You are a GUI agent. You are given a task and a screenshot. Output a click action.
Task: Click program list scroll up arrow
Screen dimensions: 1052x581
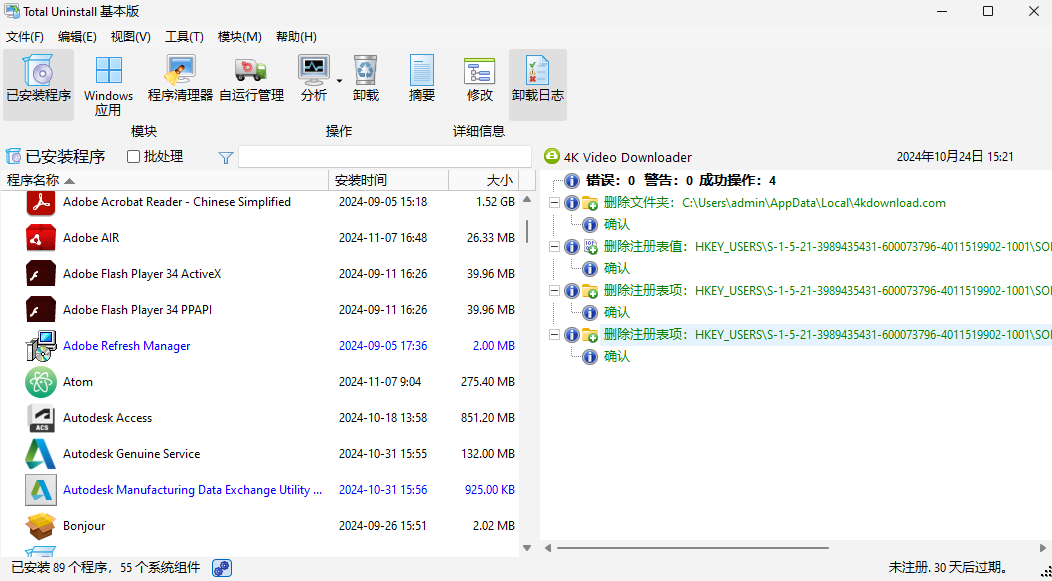coord(527,199)
